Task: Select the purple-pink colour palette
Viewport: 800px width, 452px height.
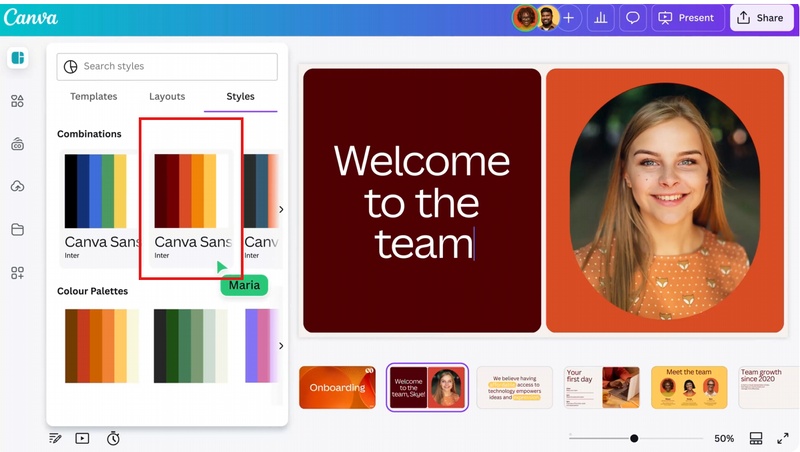Action: 262,346
